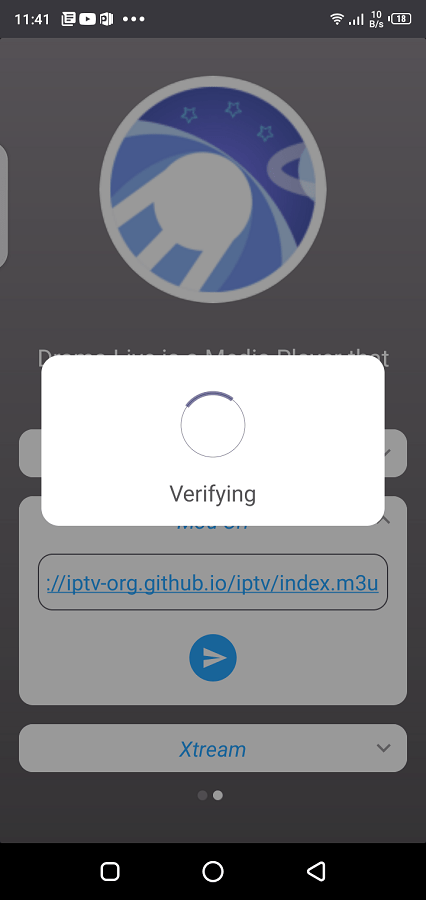426x900 pixels.
Task: Expand the collapsed section above the M3U card
Action: [x=386, y=453]
